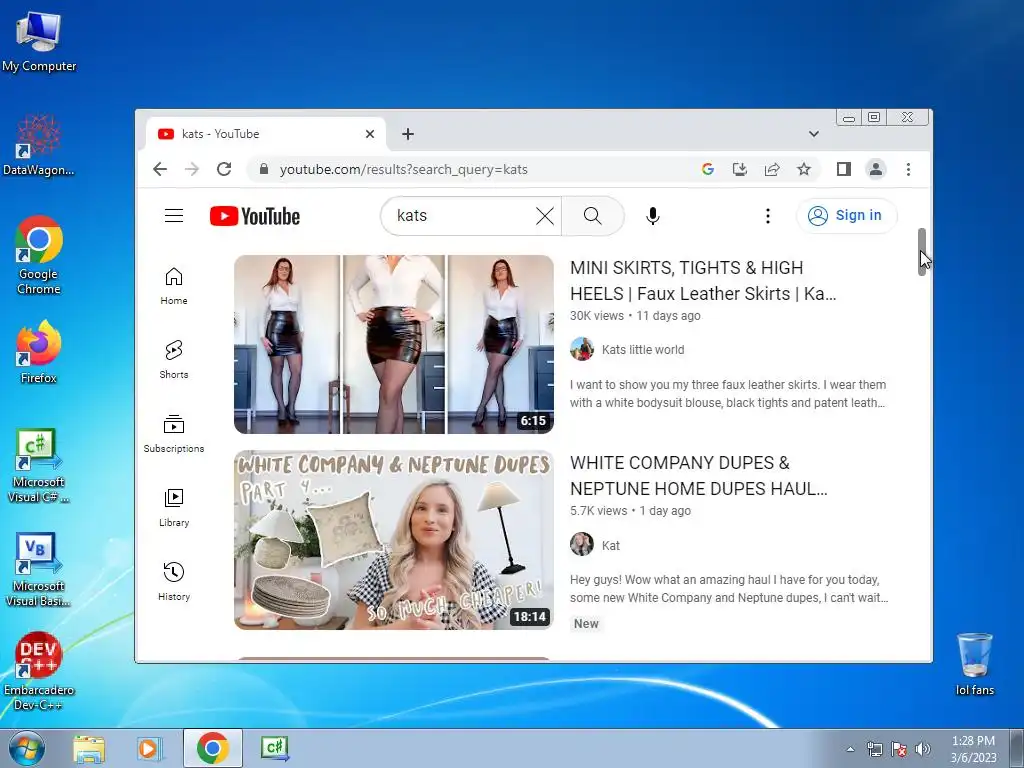Open History in sidebar

[x=174, y=581]
